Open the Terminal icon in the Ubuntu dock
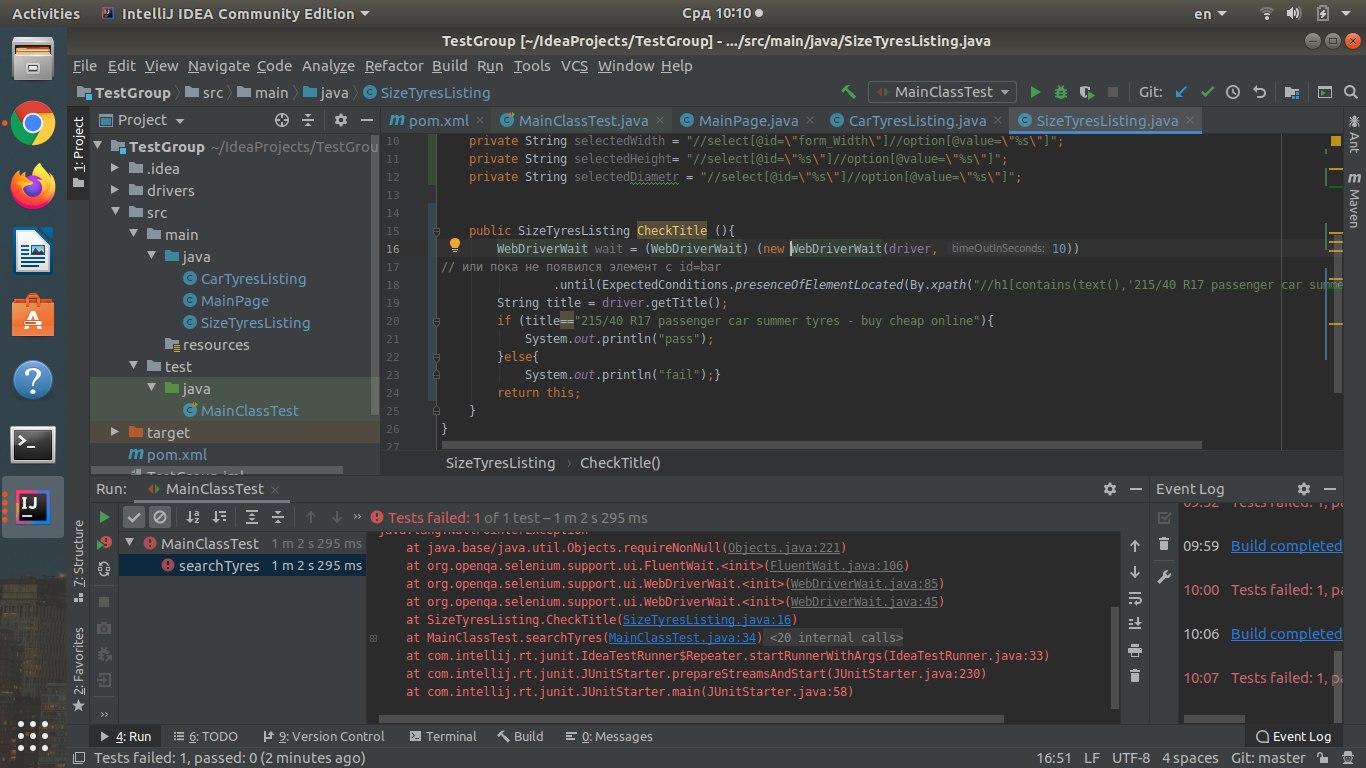Viewport: 1366px width, 768px height. (33, 444)
